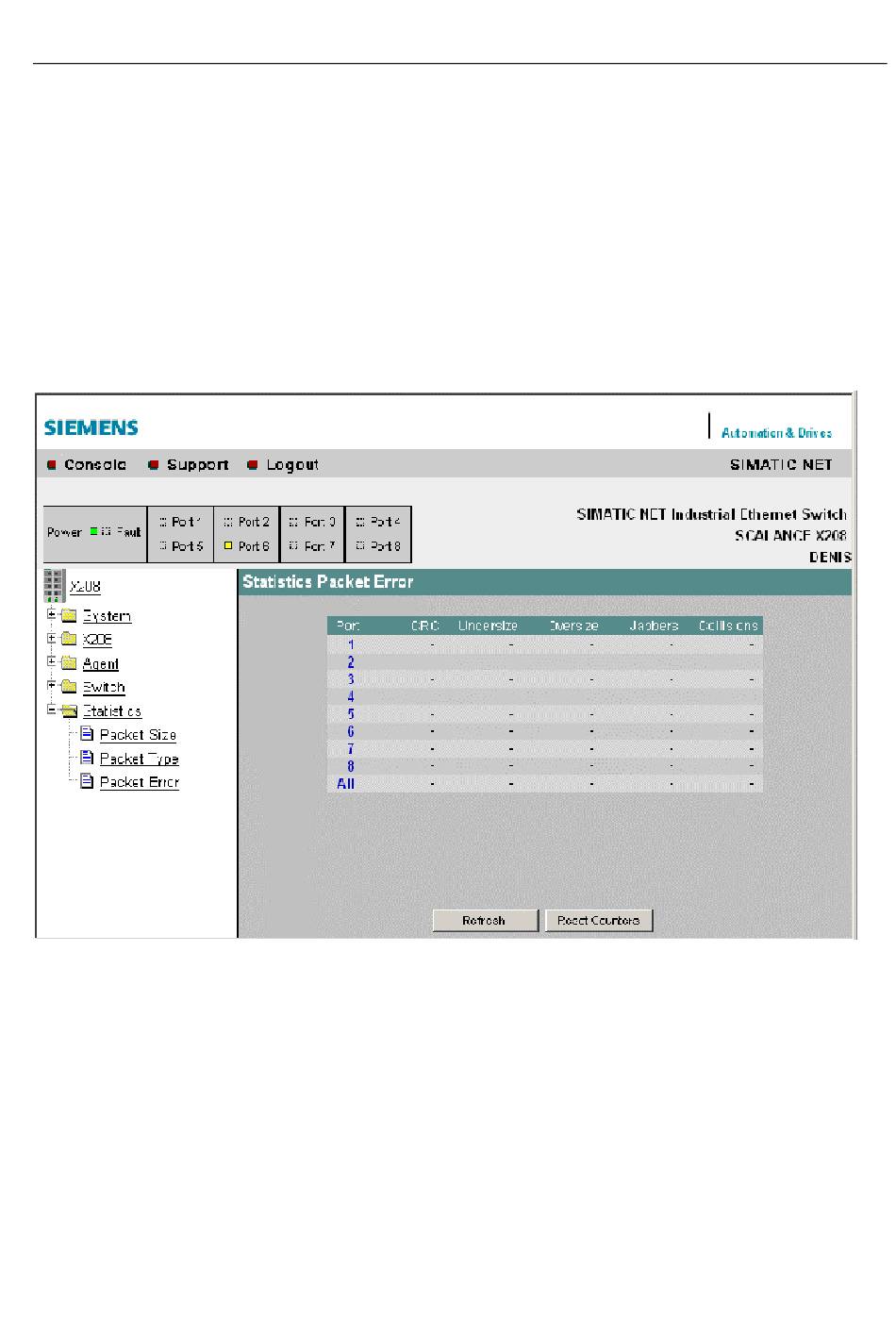Expand the X208 folder node
The width and height of the screenshot is (896, 1319).
53,638
